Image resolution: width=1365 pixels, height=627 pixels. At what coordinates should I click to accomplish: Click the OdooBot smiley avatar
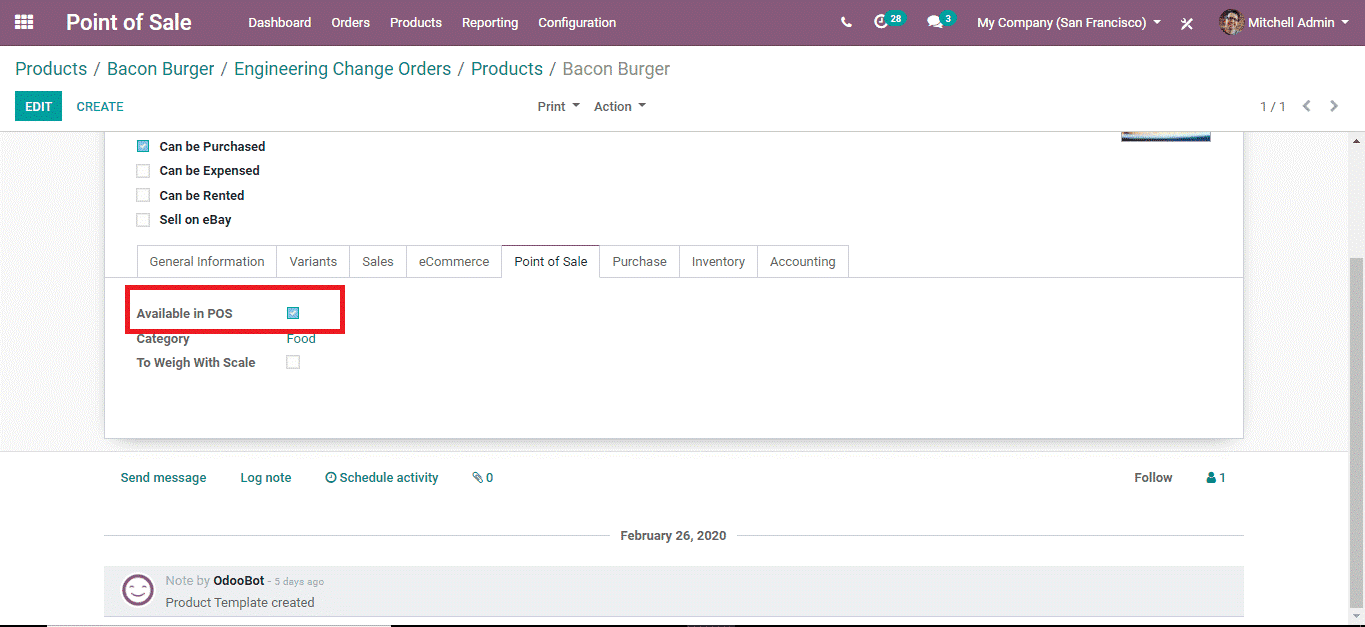138,590
